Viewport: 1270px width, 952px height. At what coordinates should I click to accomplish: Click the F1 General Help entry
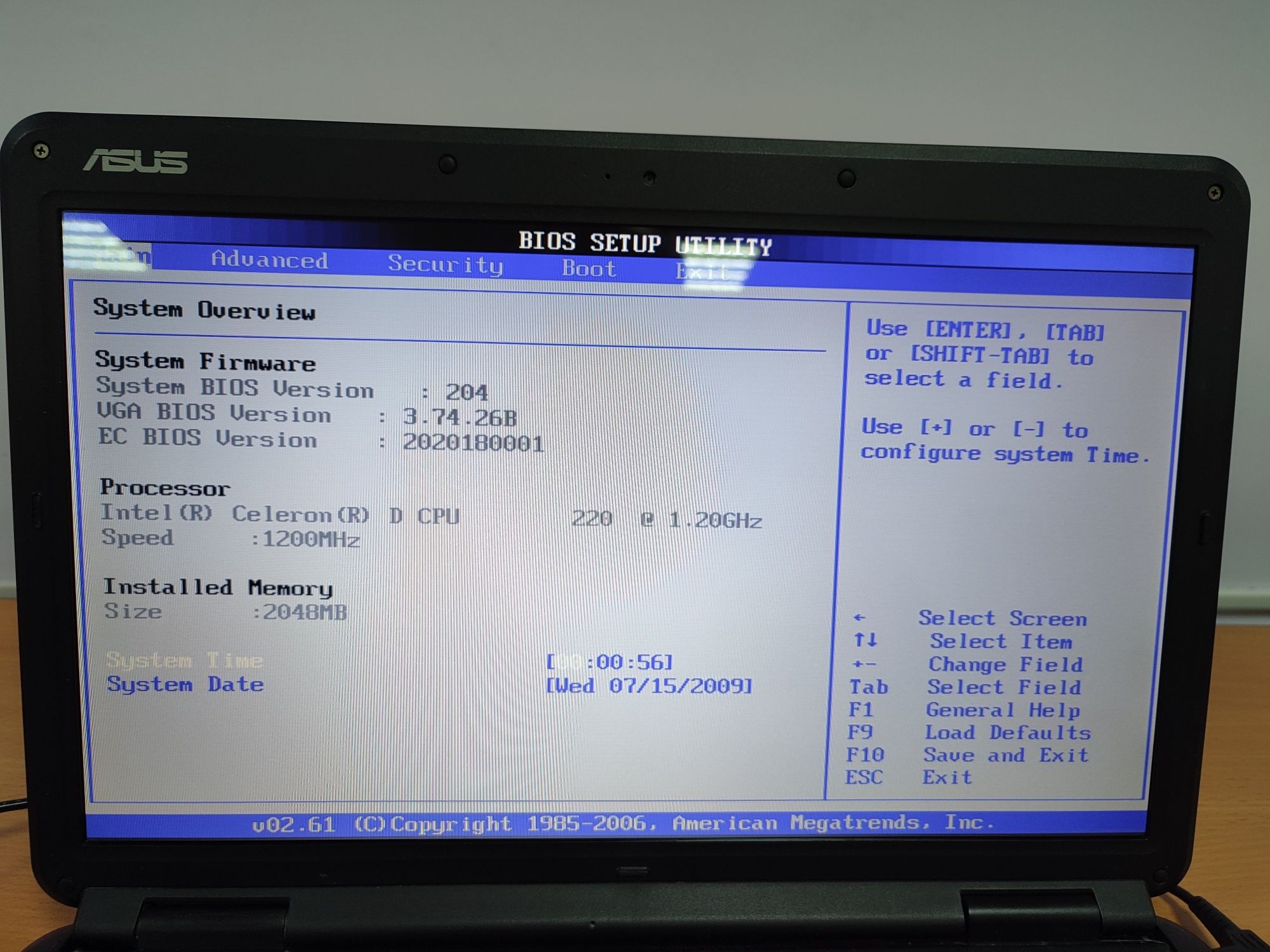[963, 710]
